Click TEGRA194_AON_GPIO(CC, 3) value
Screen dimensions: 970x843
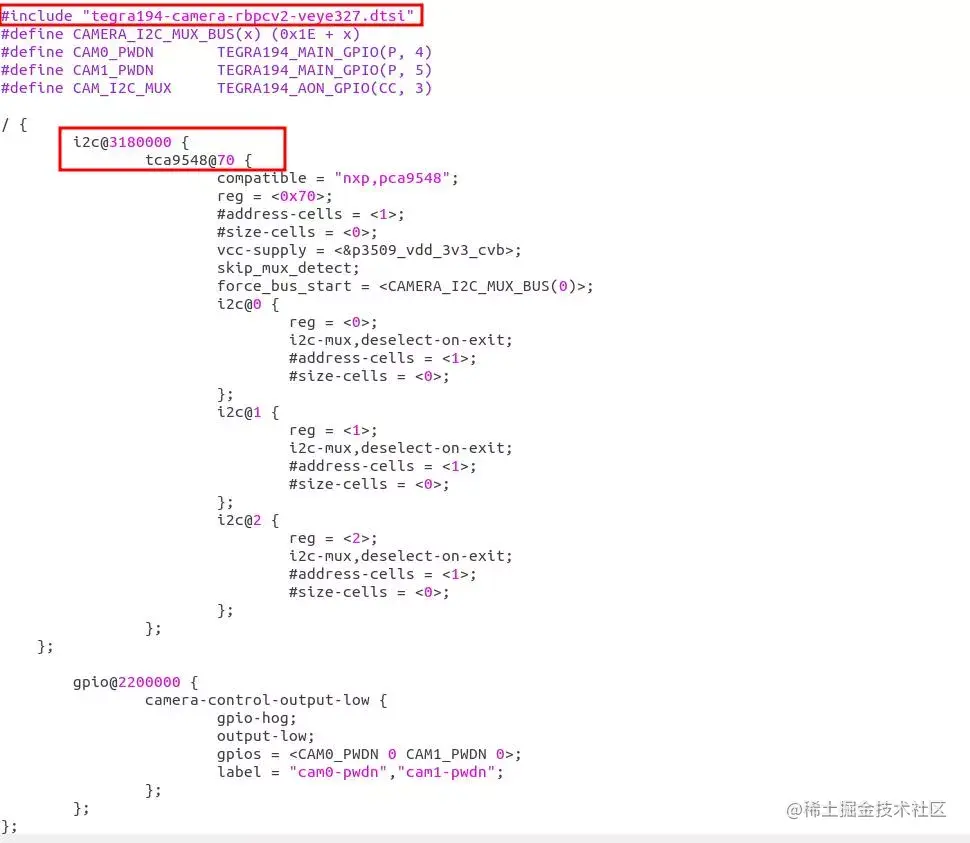click(x=324, y=88)
